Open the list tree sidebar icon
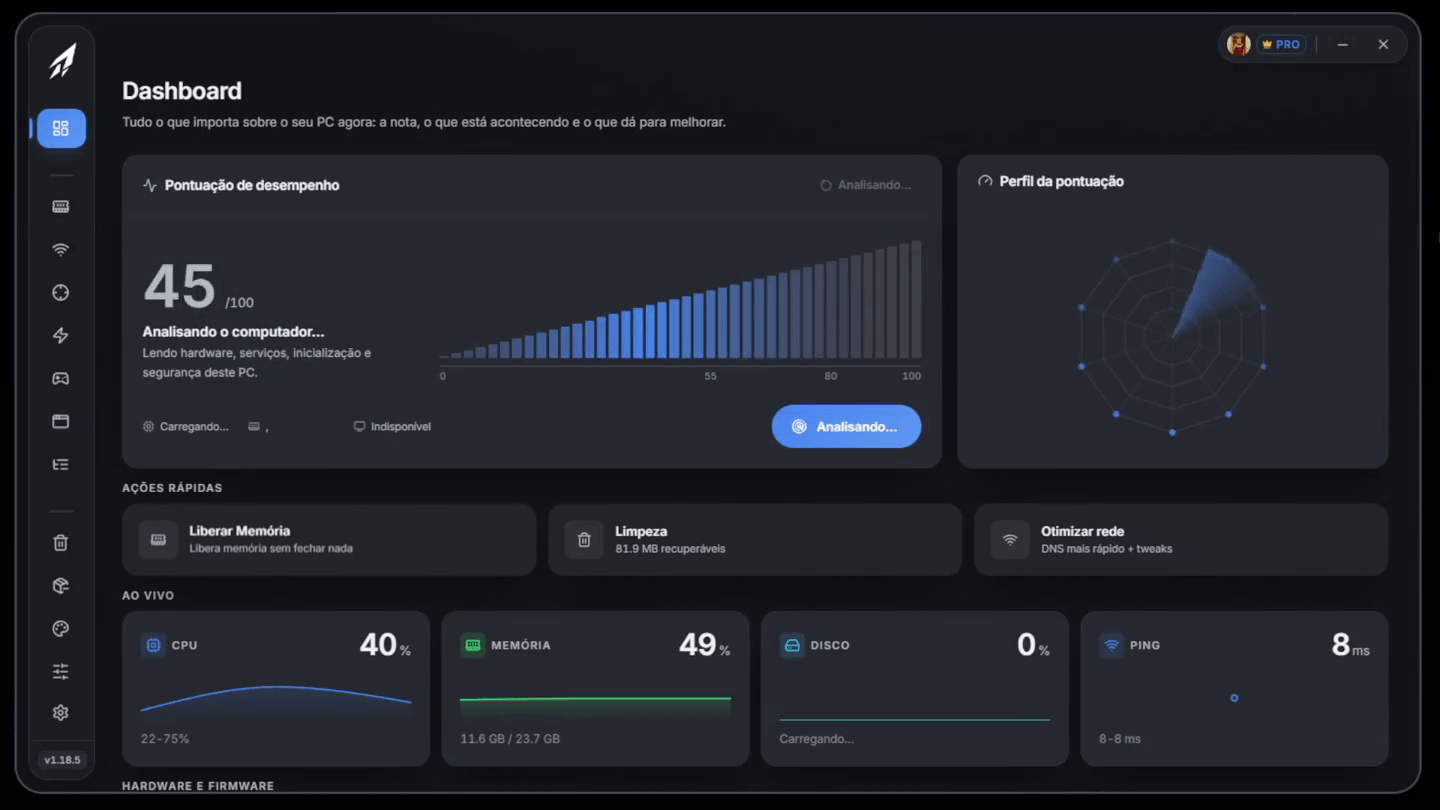Viewport: 1440px width, 810px height. click(x=61, y=464)
